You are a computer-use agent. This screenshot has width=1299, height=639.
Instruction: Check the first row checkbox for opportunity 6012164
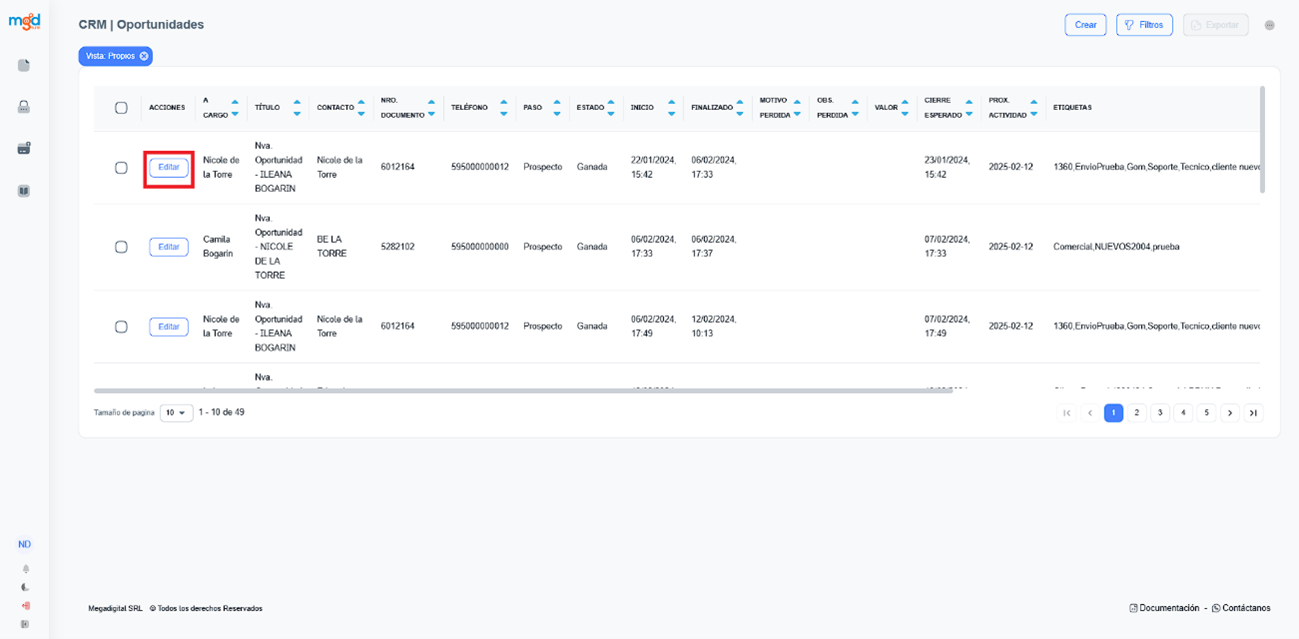121,168
